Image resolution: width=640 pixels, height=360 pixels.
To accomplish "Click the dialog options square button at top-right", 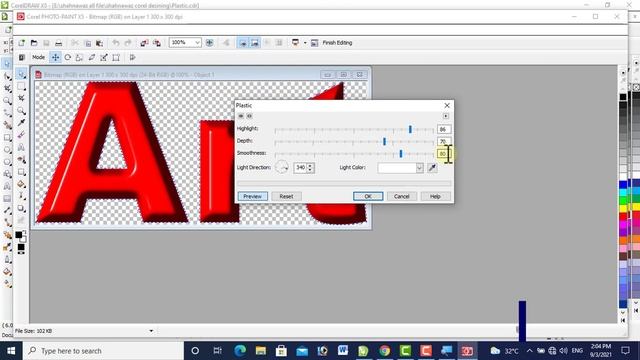I will coord(446,116).
